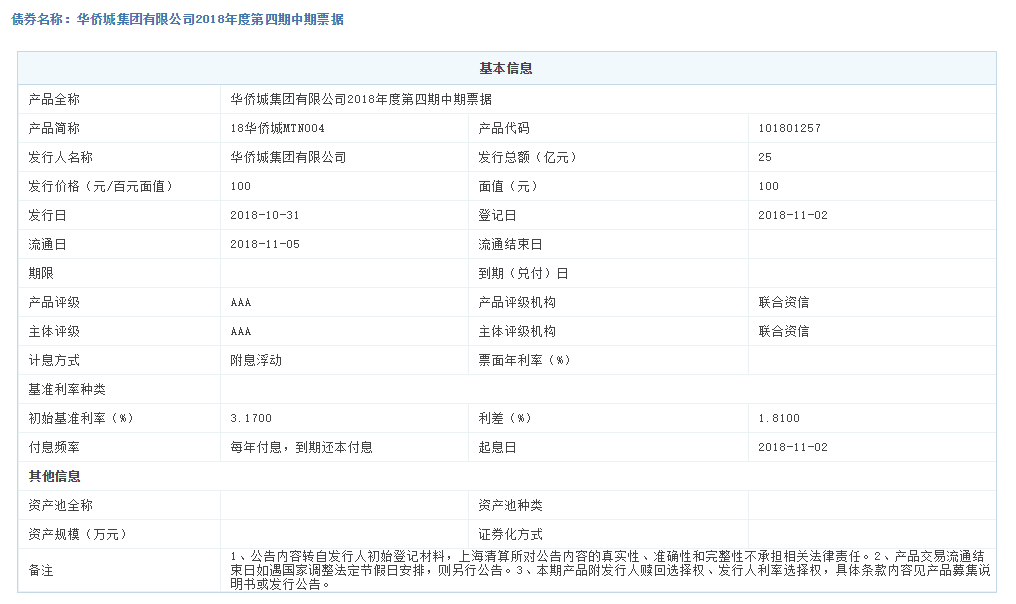Select the value 附息浮动

tap(256, 361)
